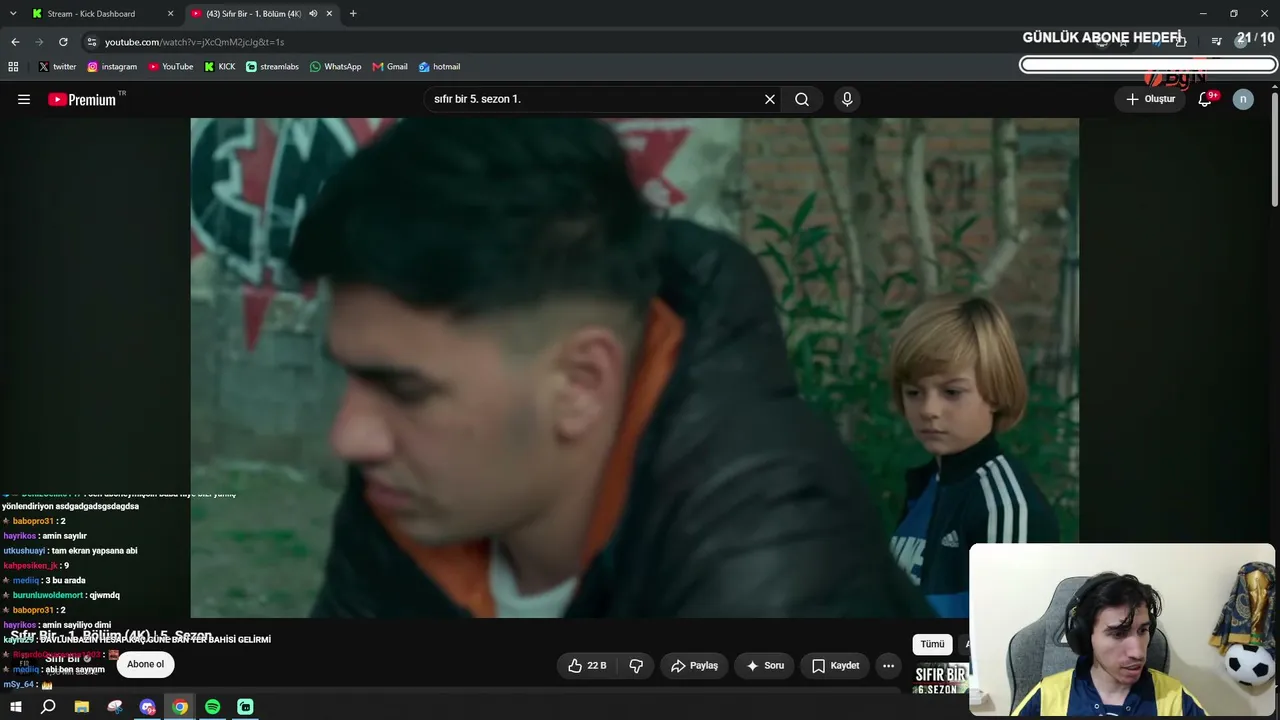Mute the playing YouTube tab audio

[313, 14]
